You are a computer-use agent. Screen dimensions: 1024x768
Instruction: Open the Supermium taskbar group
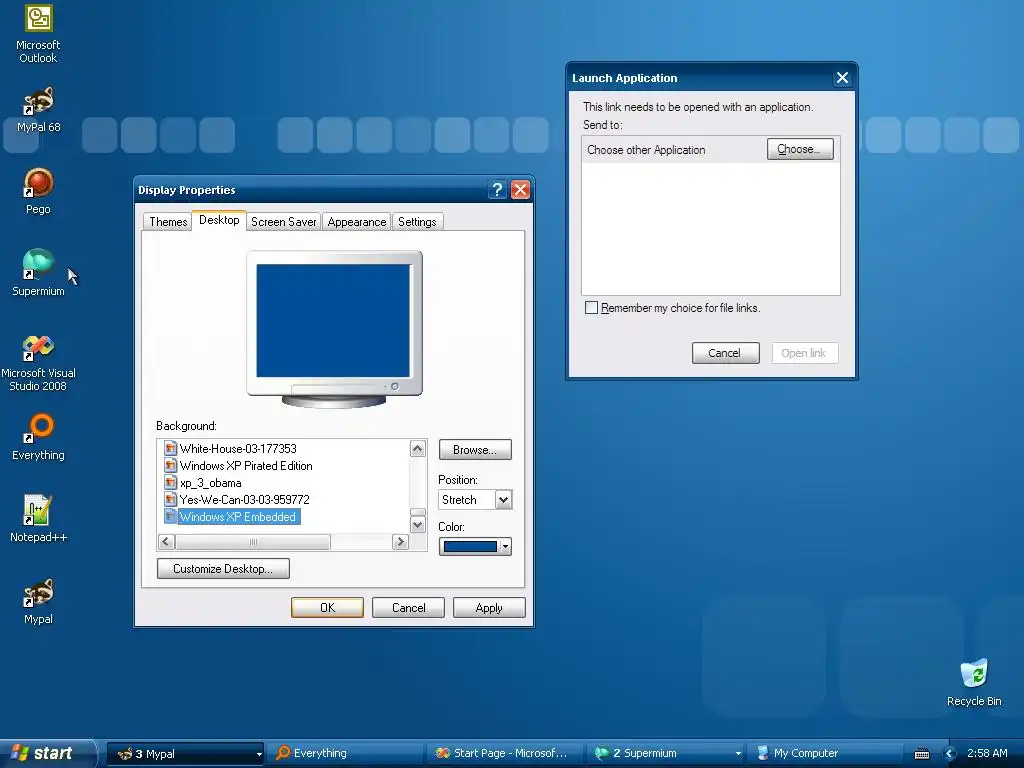(666, 754)
